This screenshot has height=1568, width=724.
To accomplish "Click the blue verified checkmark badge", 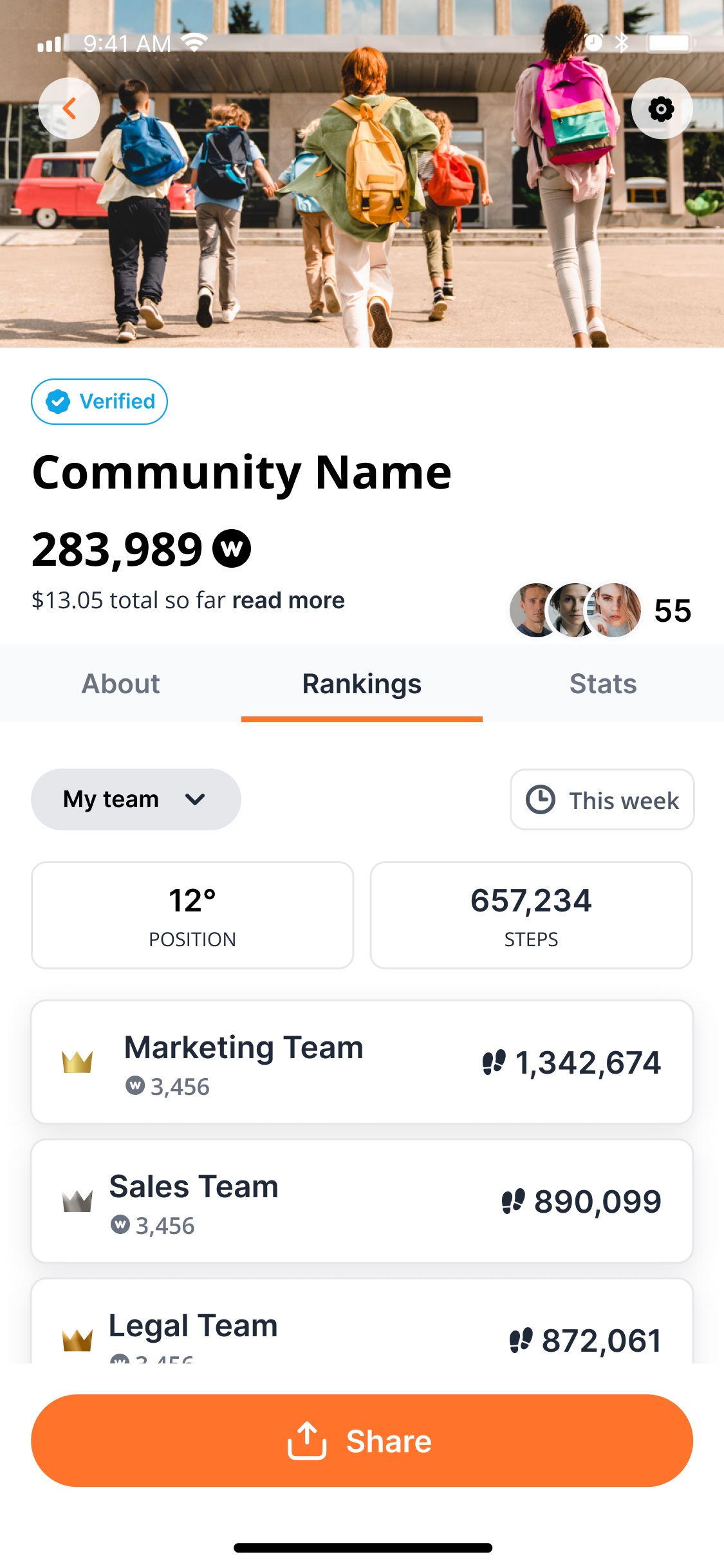I will 58,402.
